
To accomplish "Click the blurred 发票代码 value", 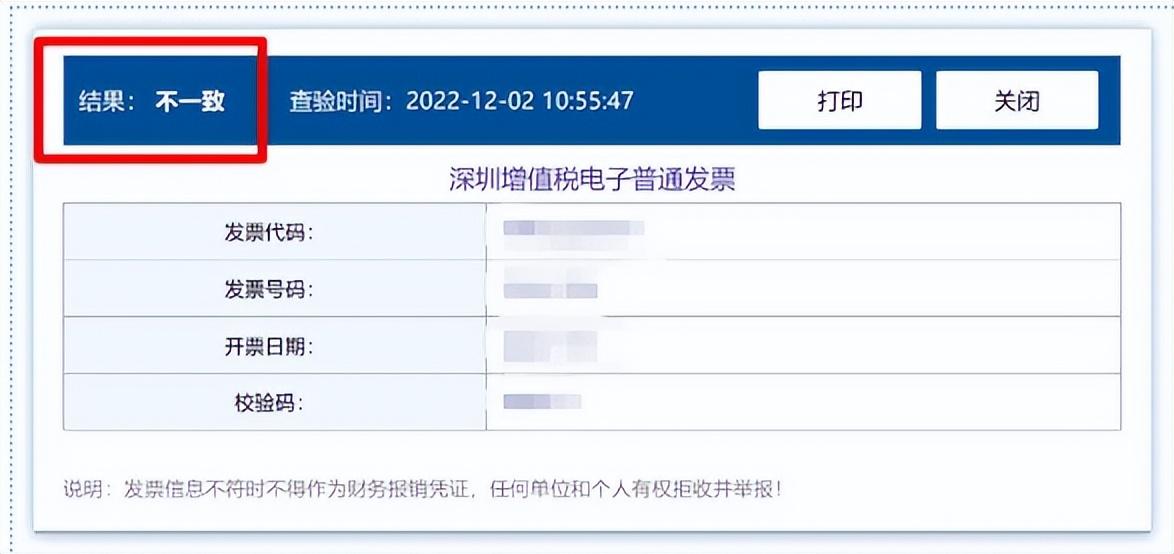I will (573, 230).
